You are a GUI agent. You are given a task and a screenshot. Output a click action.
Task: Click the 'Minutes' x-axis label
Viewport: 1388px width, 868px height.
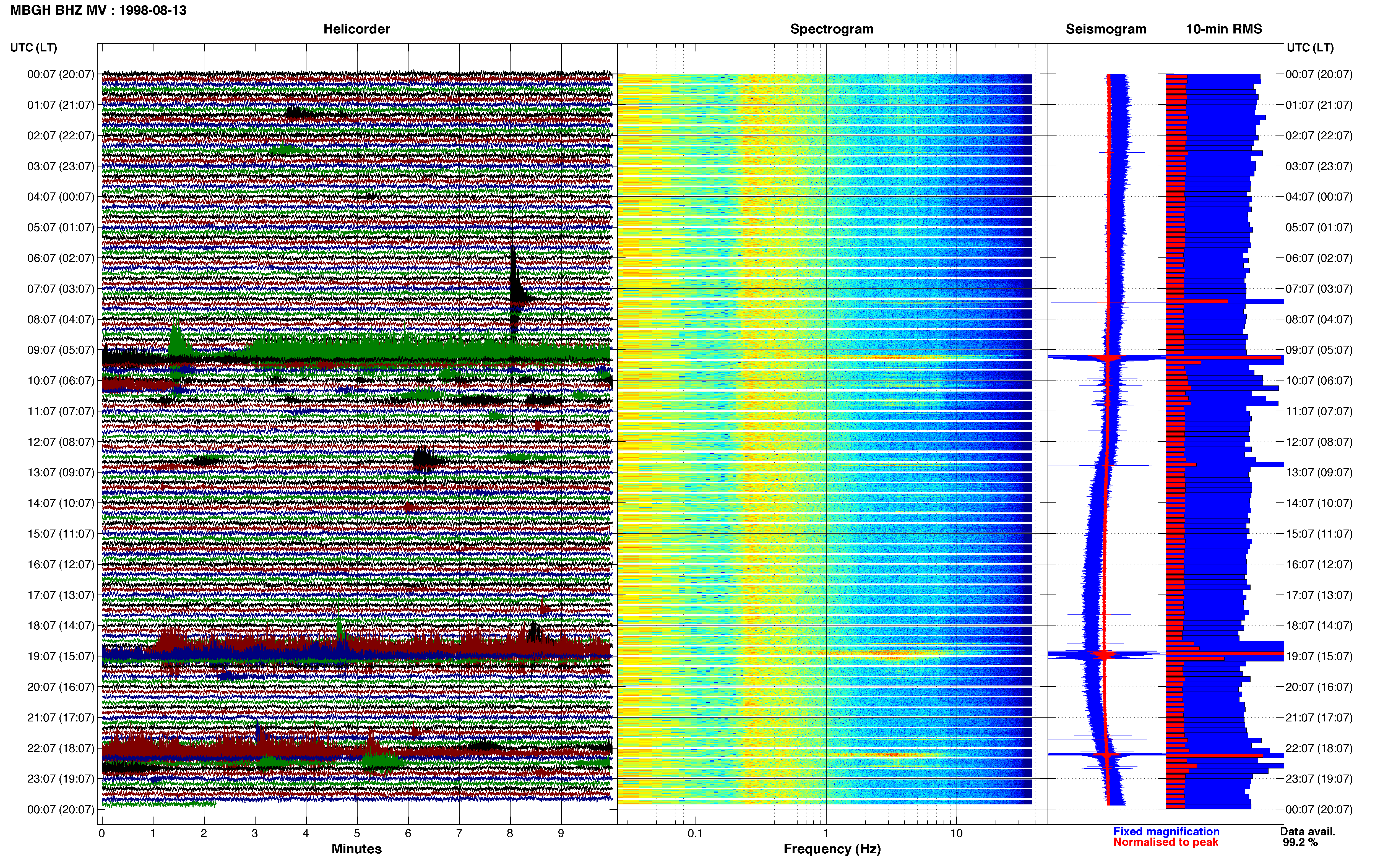(356, 849)
